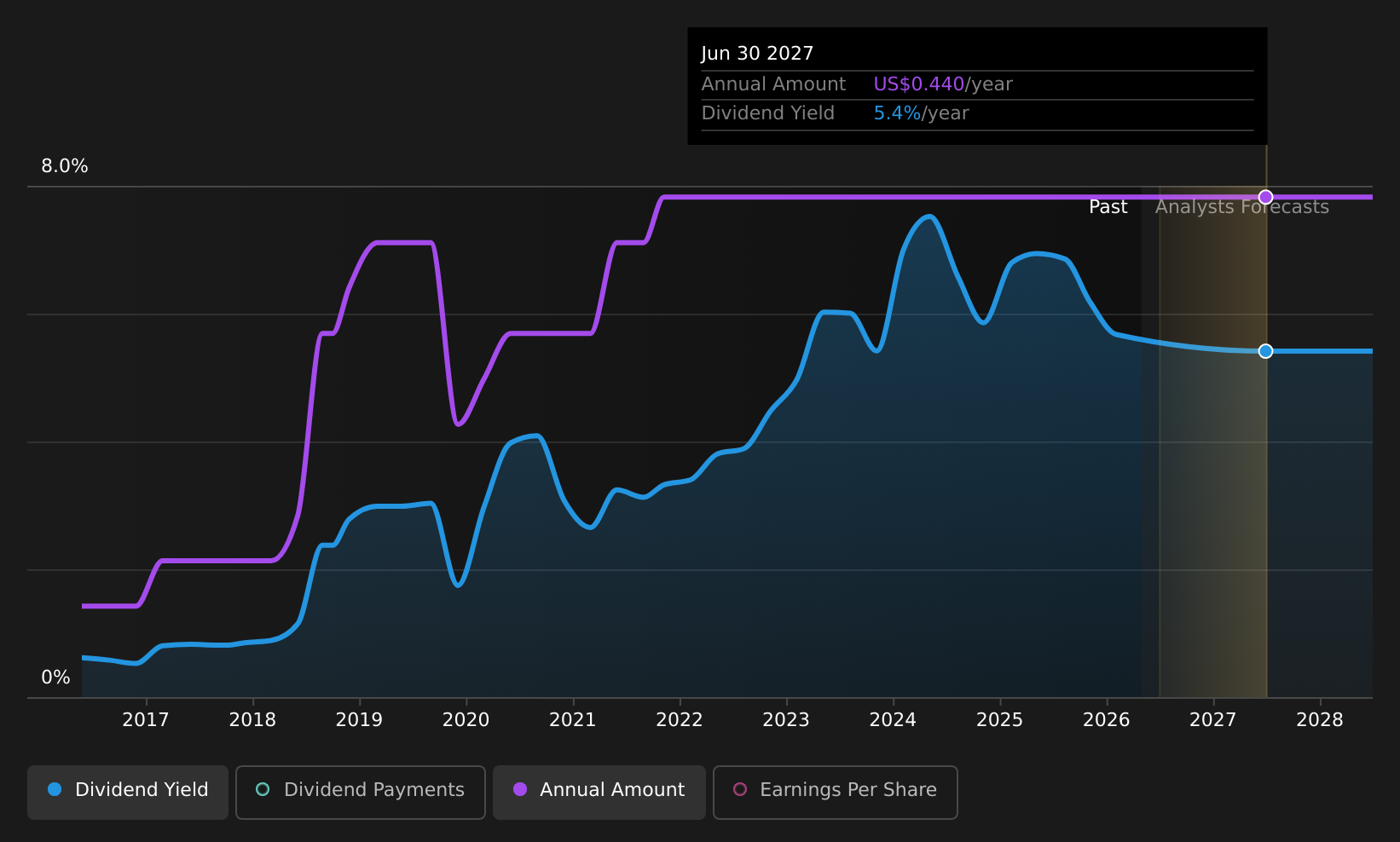This screenshot has height=842, width=1400.
Task: Click the 8.0% y-axis label
Action: click(65, 166)
